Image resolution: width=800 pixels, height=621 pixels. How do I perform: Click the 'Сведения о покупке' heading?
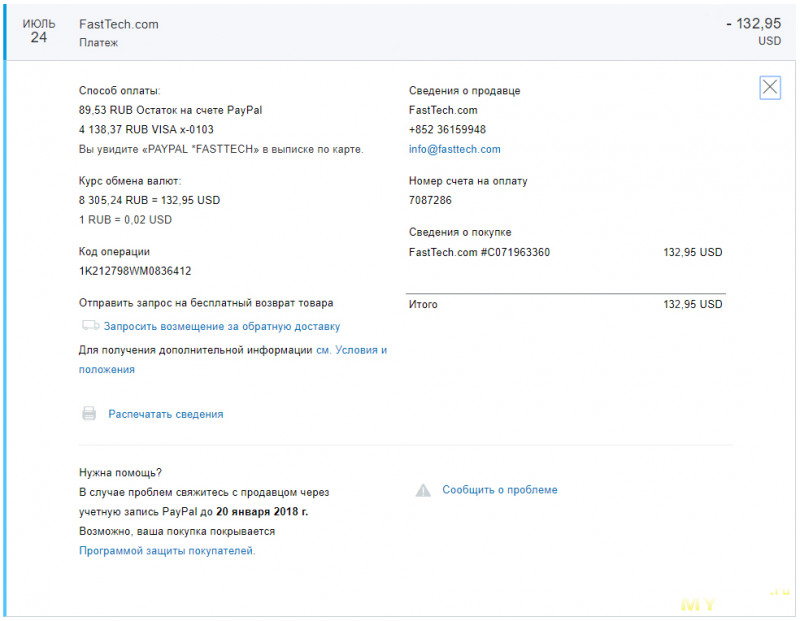pyautogui.click(x=460, y=232)
